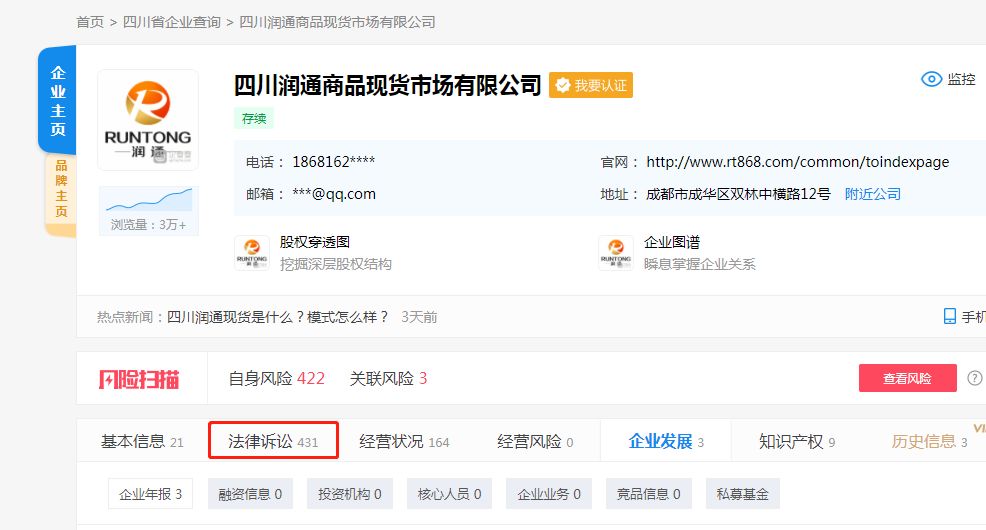Click the company name heading
The height and width of the screenshot is (530, 986).
click(387, 85)
